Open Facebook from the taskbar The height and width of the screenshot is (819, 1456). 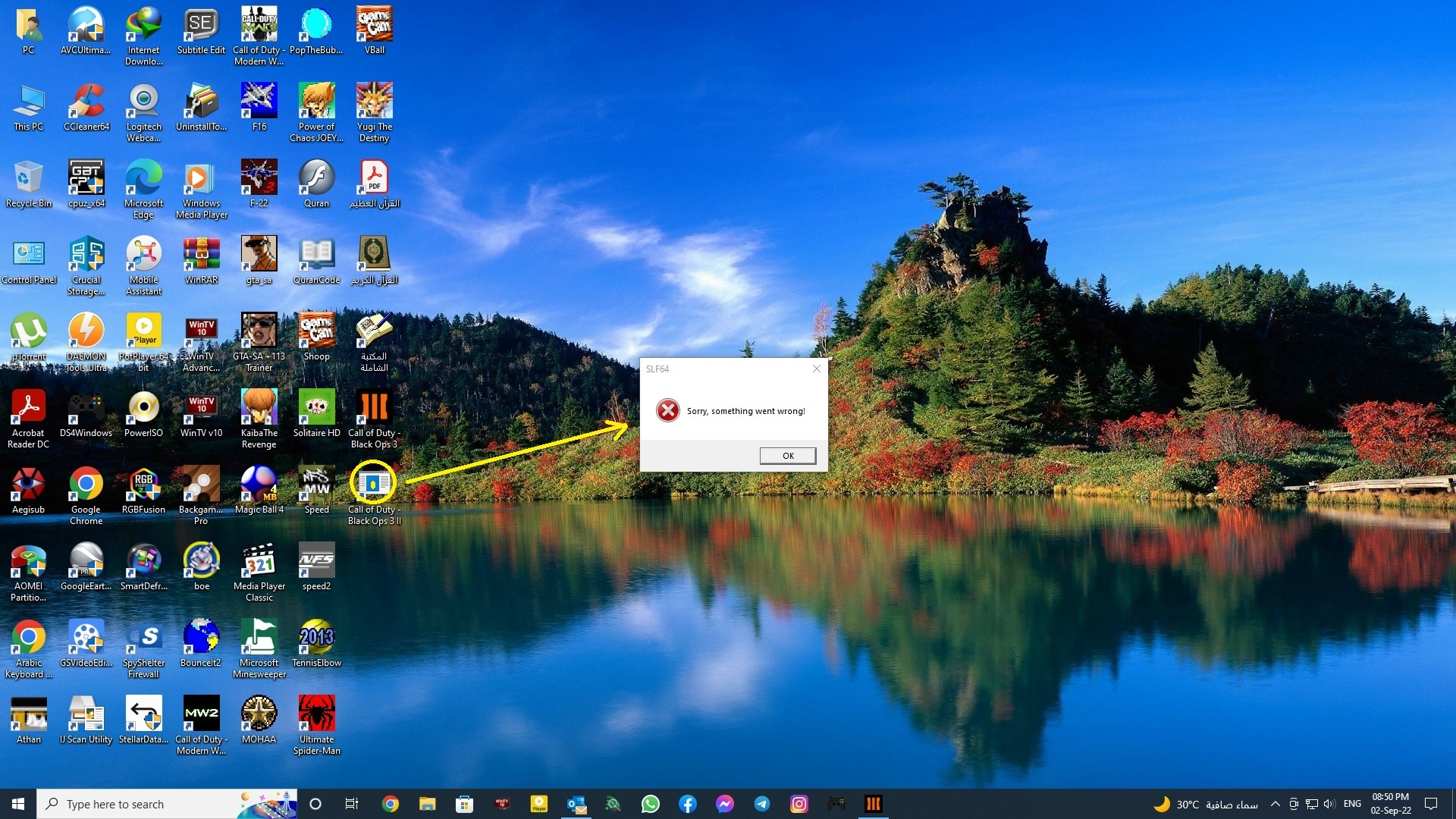688,804
